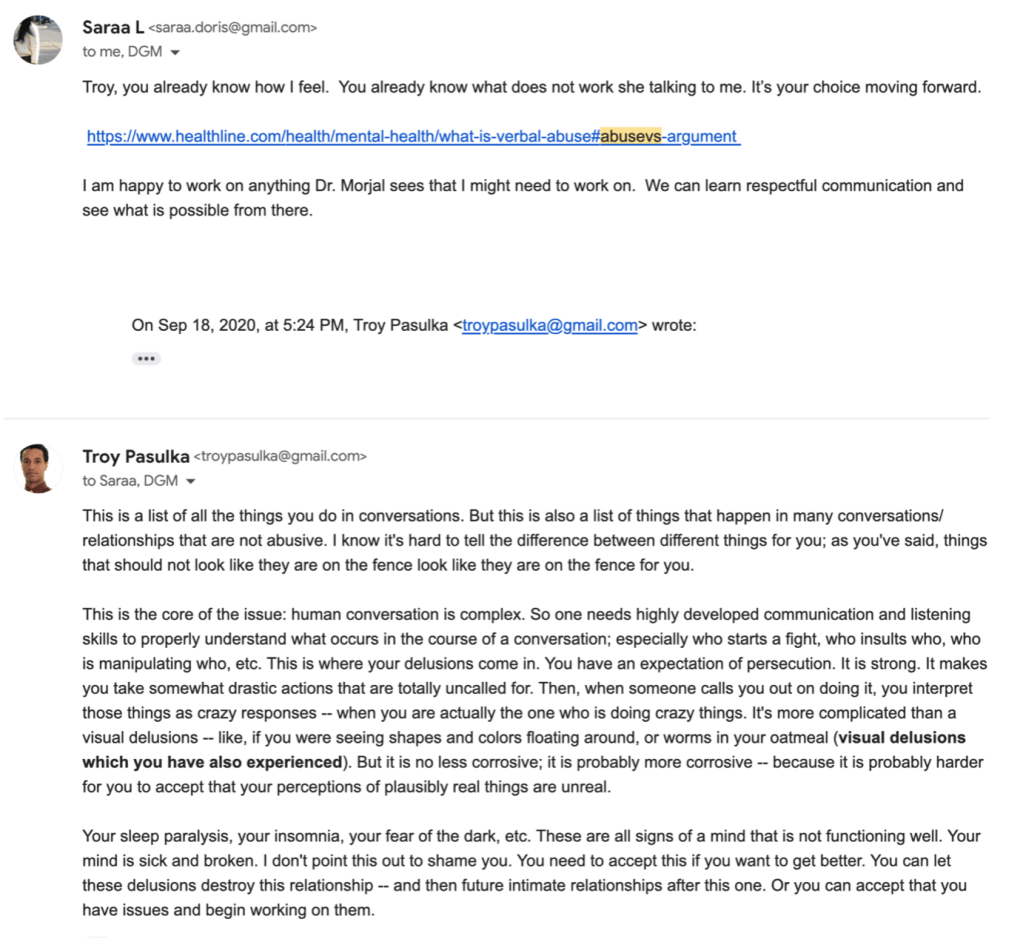
Task: Click Troy's email address beside his name
Action: (x=280, y=457)
